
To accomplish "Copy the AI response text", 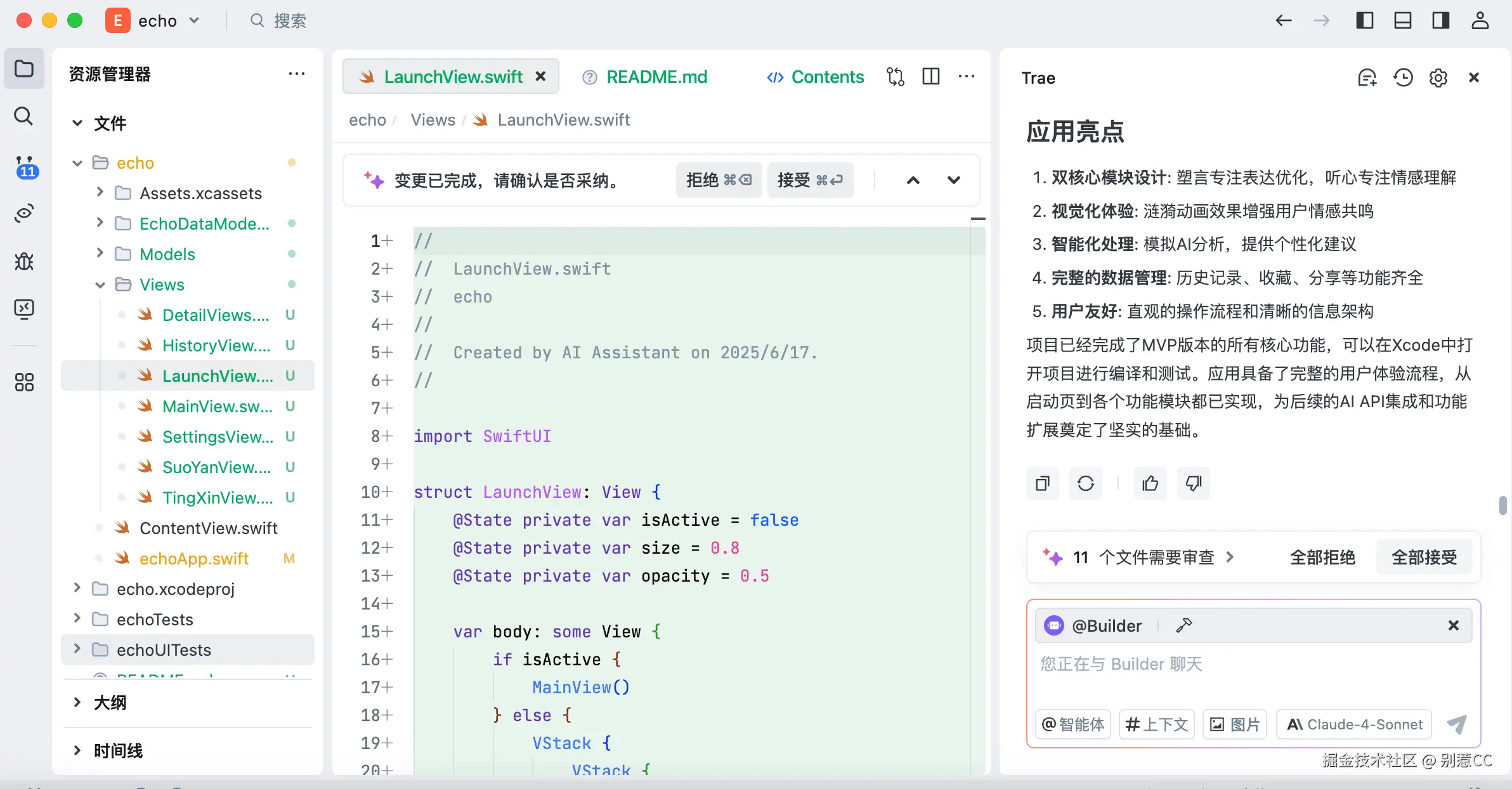I will pos(1042,484).
